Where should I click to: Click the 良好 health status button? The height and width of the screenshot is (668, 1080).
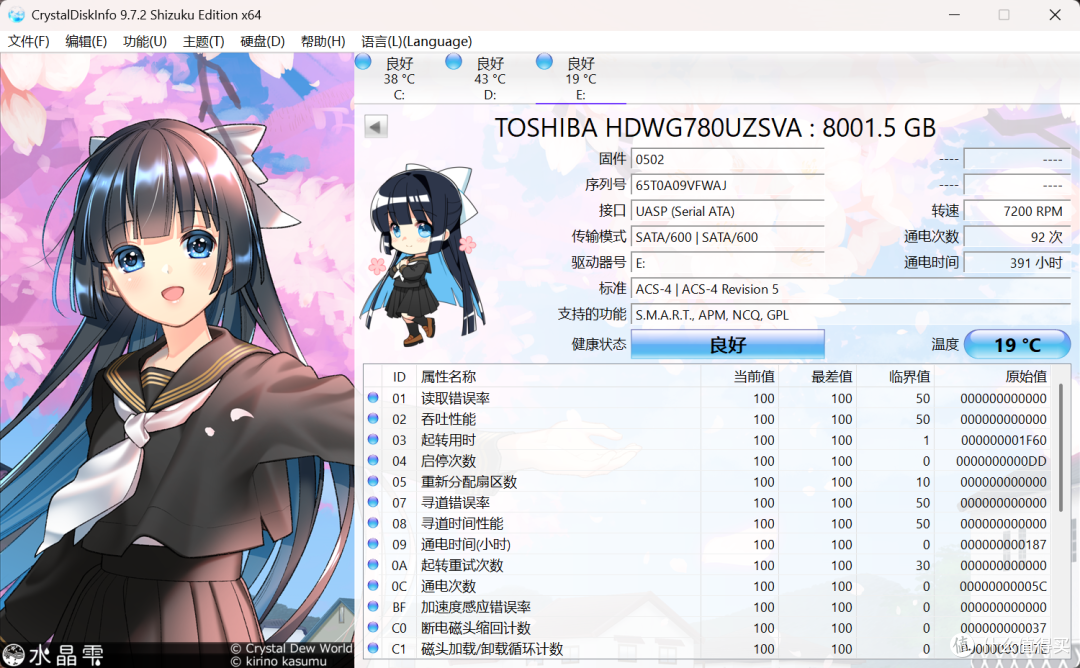click(x=727, y=344)
